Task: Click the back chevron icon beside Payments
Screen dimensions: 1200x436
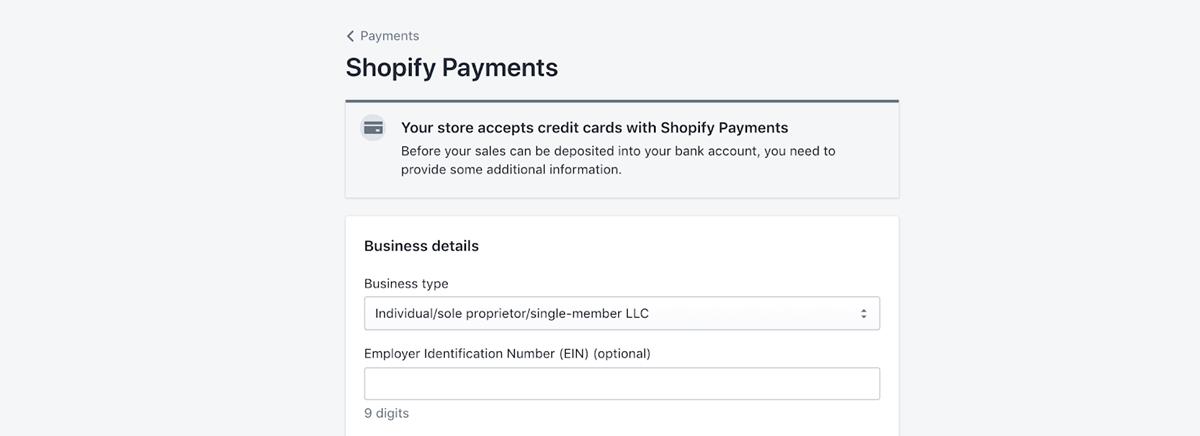Action: 351,36
